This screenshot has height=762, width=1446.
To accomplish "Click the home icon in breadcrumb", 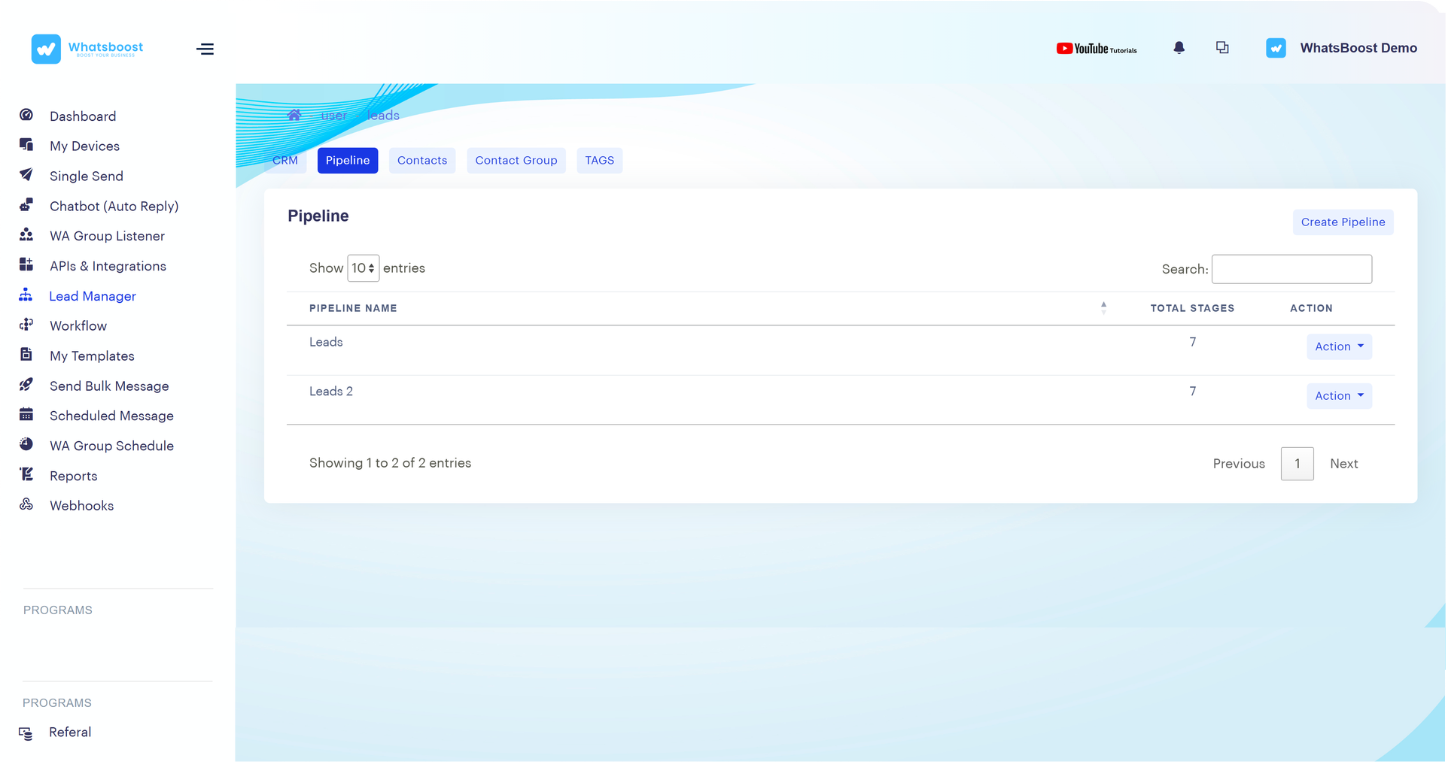I will [x=294, y=115].
